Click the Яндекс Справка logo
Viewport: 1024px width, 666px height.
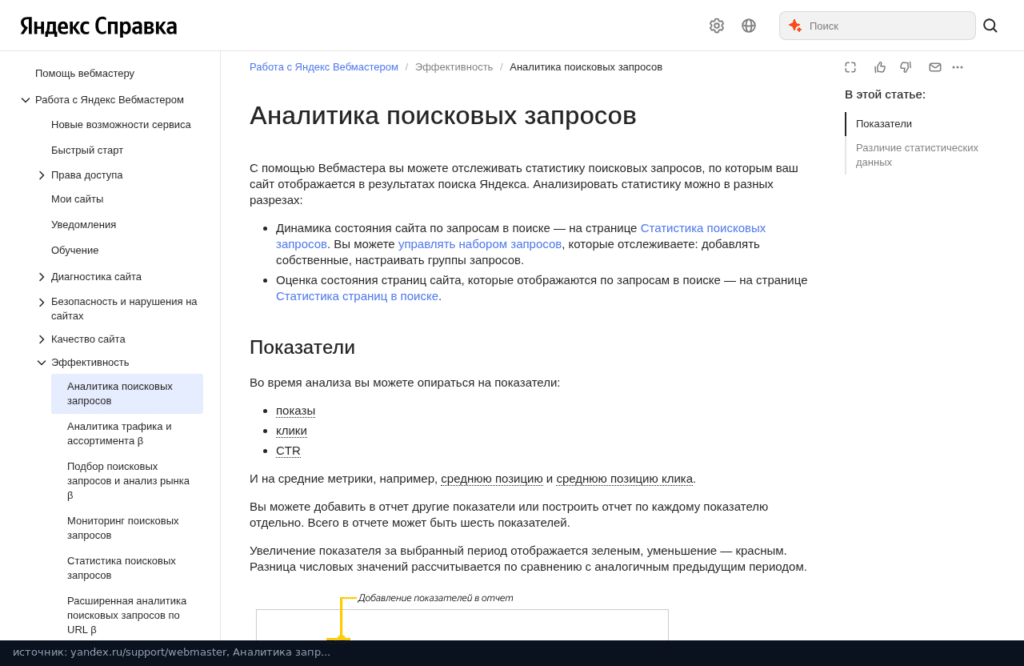(x=99, y=26)
